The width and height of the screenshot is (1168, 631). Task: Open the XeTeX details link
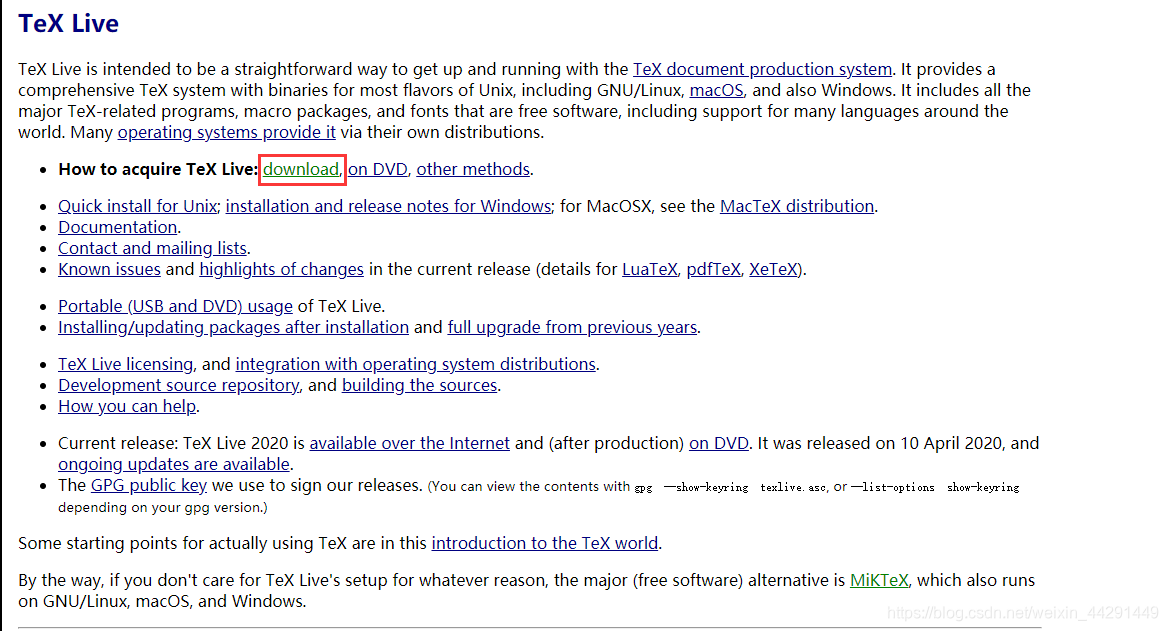(x=773, y=269)
